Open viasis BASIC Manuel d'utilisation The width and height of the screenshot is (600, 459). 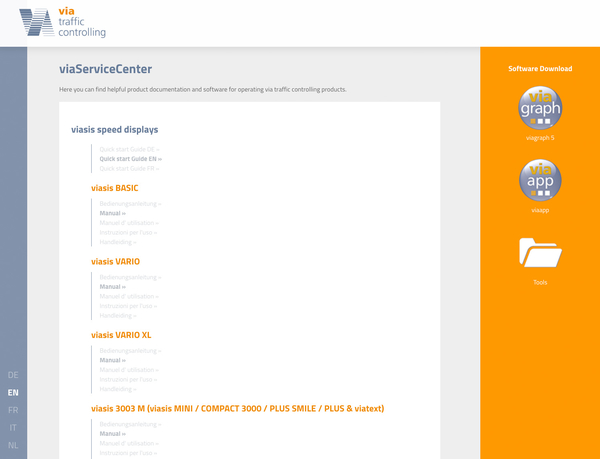129,223
